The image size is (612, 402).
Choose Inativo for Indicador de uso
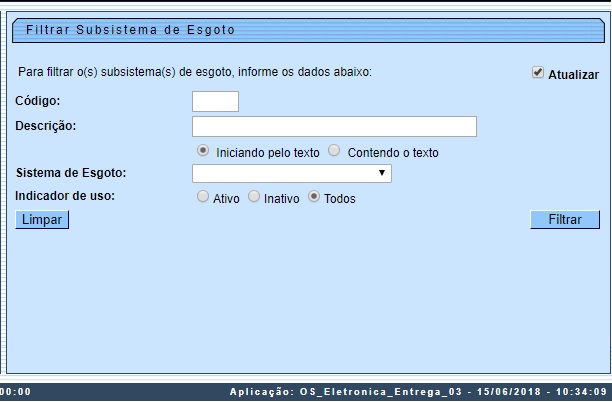[254, 197]
